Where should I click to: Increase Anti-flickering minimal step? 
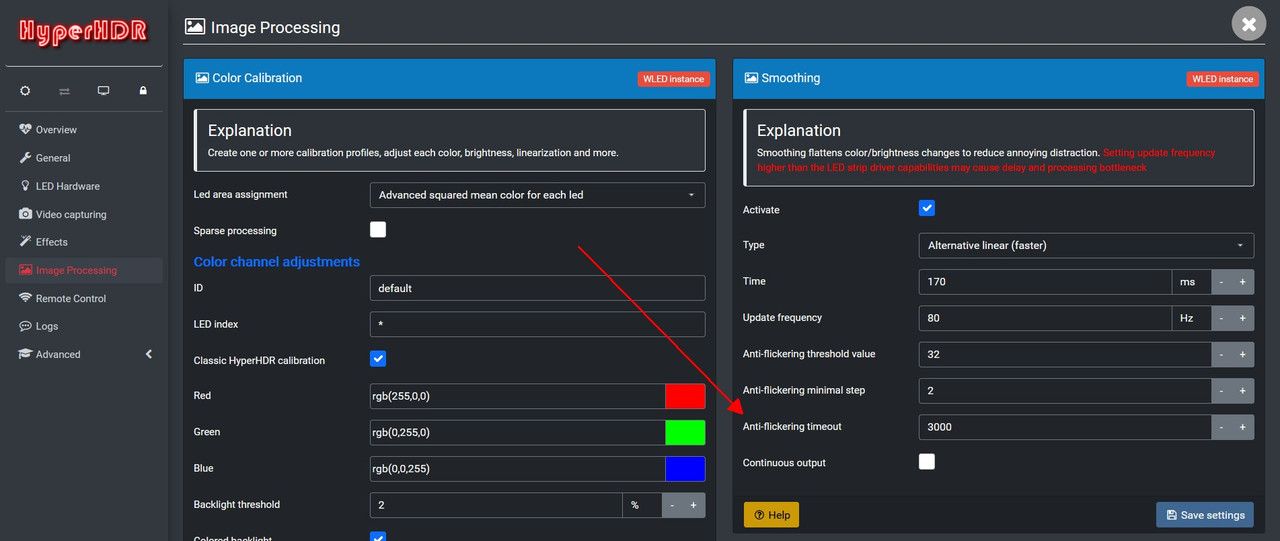point(1243,391)
